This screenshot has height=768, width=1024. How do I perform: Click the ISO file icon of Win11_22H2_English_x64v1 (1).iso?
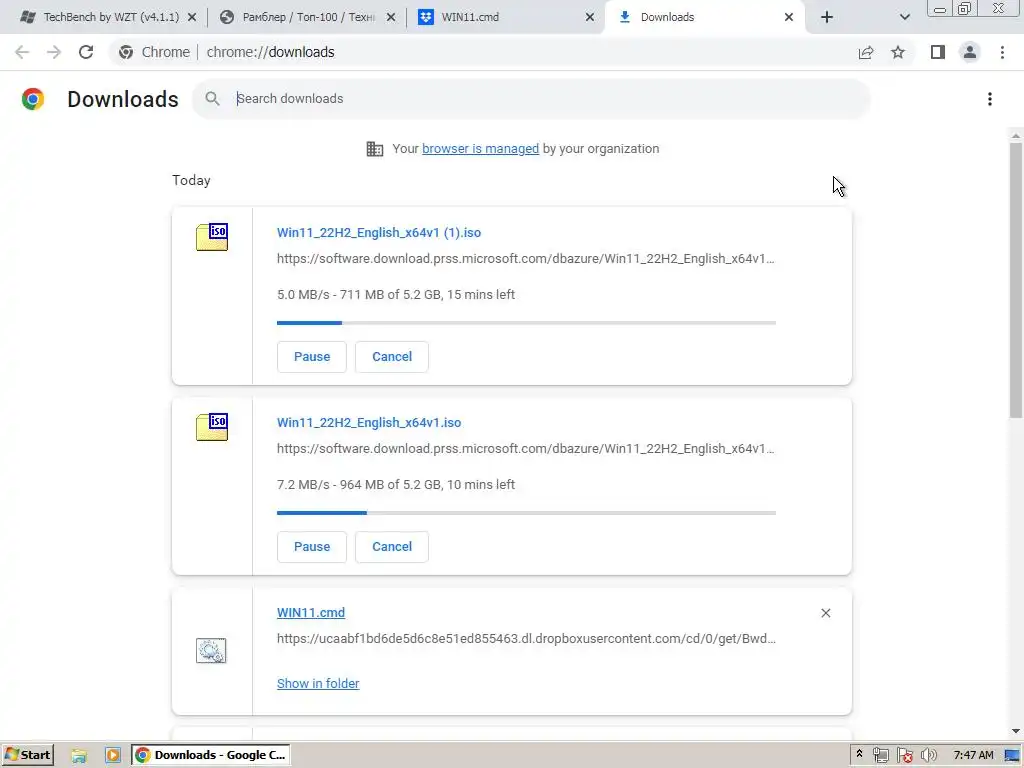tap(212, 237)
